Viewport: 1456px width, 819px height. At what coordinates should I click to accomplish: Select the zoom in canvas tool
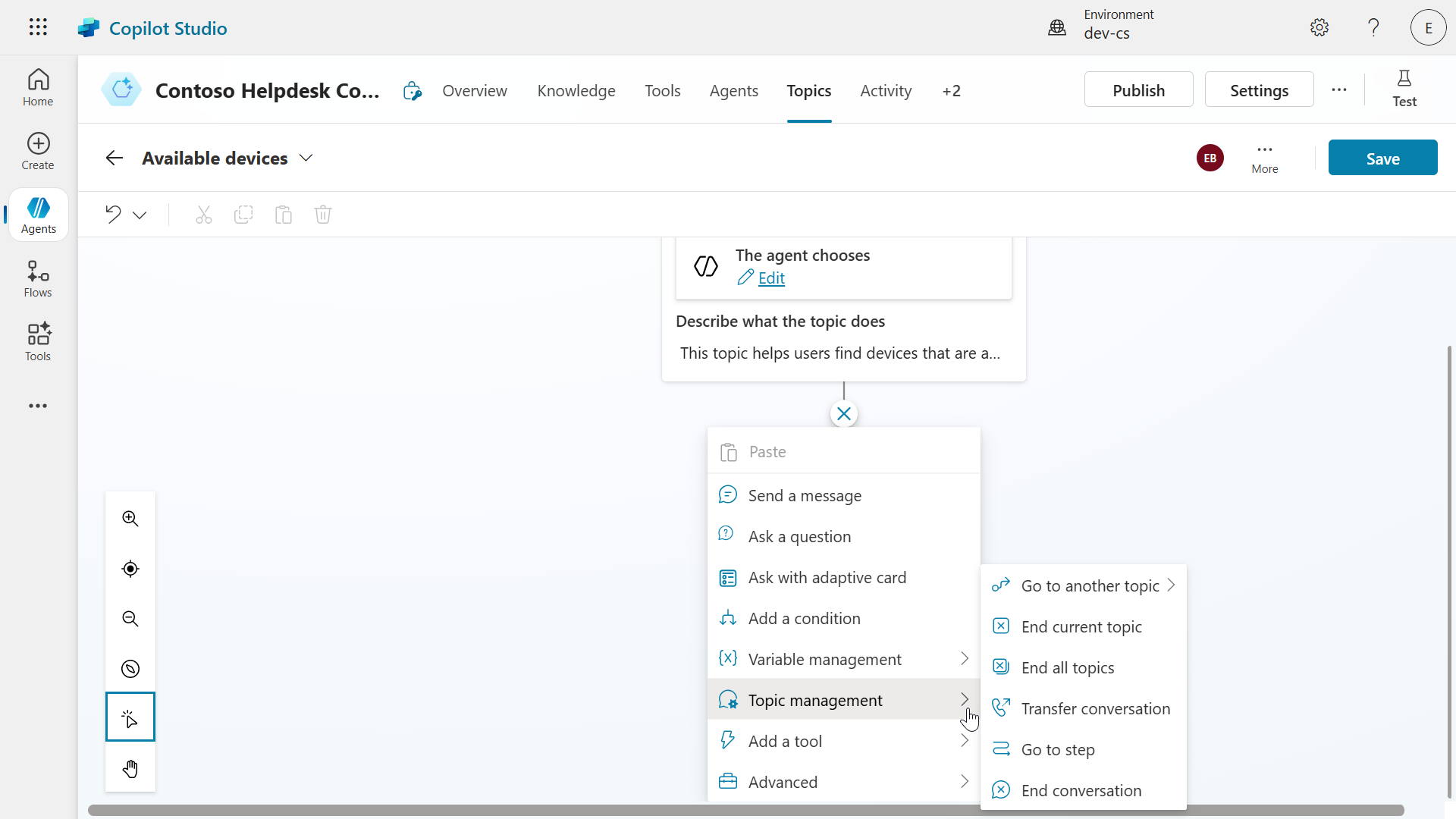129,519
